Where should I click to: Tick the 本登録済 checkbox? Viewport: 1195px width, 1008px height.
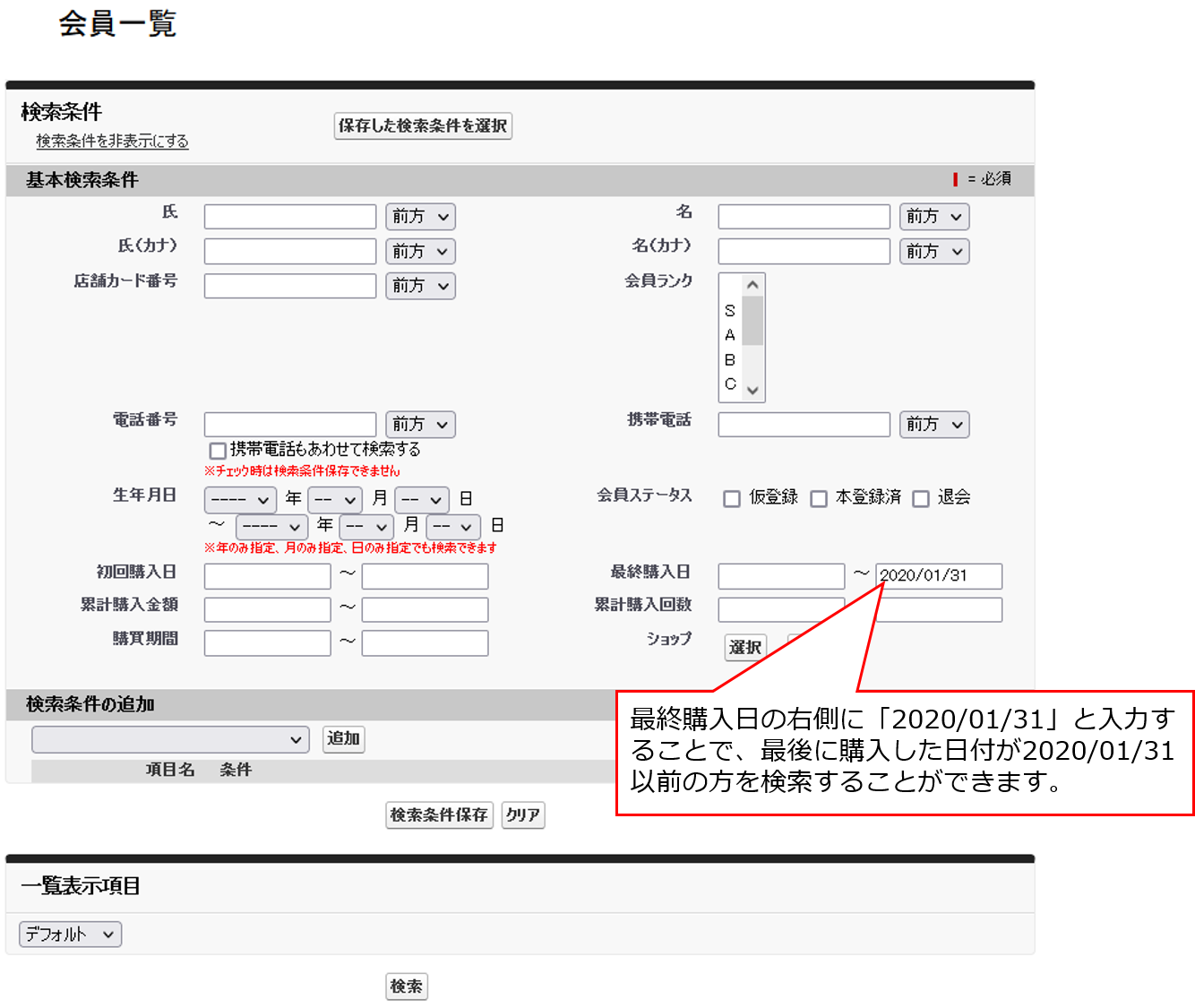pyautogui.click(x=819, y=499)
